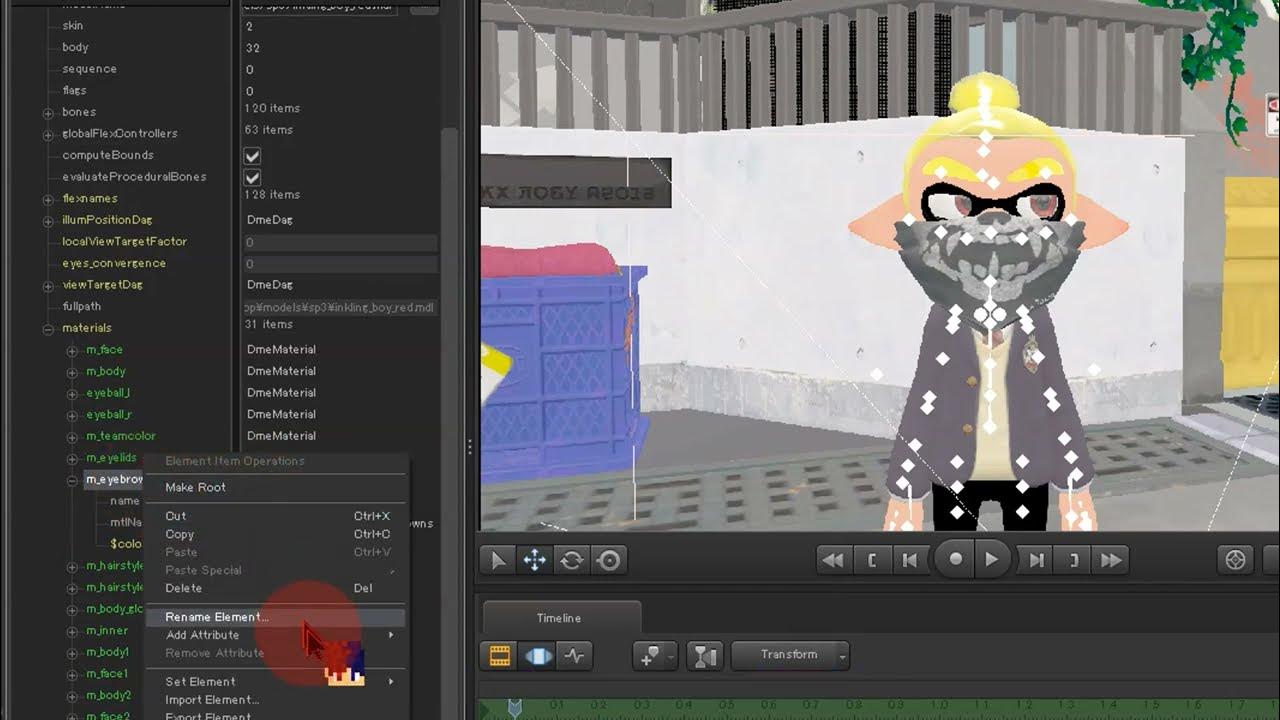The image size is (1280, 720).
Task: Collapse the materials tree node
Action: tap(48, 329)
